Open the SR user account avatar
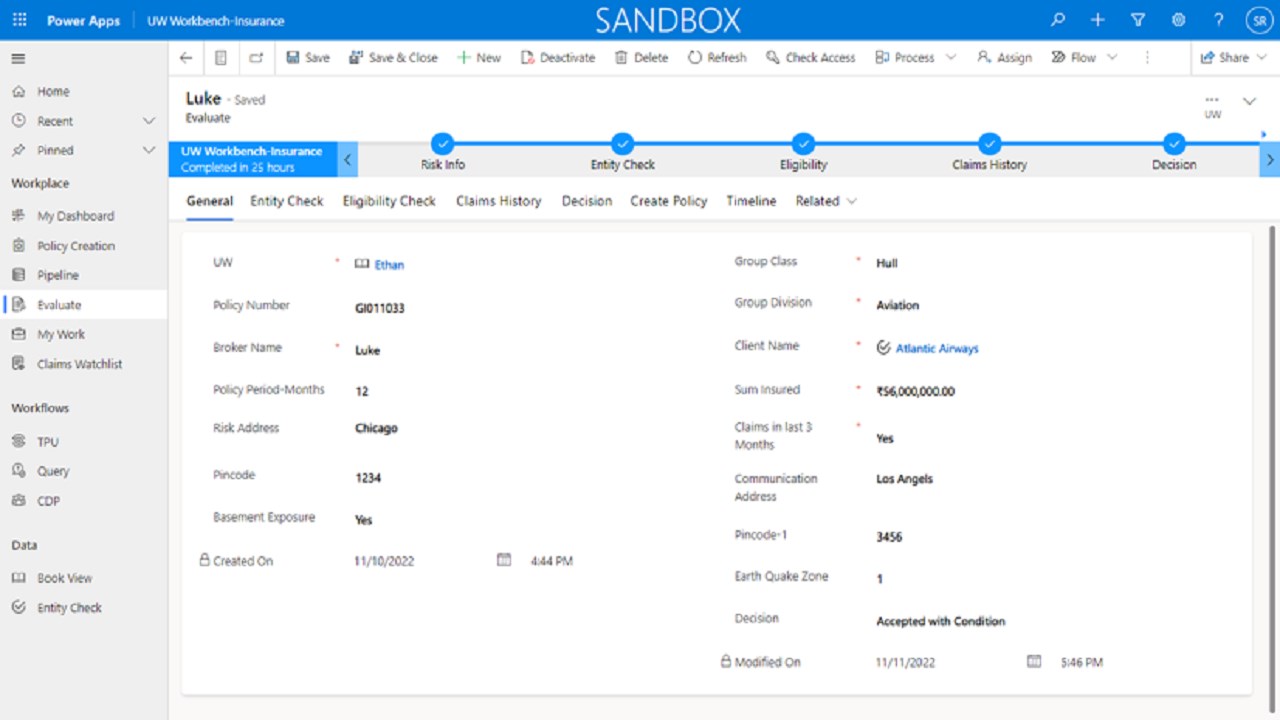The height and width of the screenshot is (720, 1280). (1258, 20)
